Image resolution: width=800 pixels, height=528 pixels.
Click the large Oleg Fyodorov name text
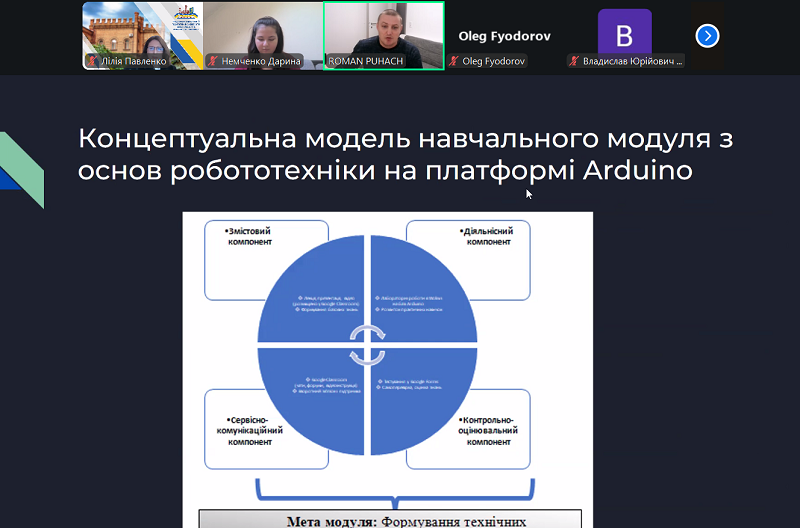[x=504, y=36]
